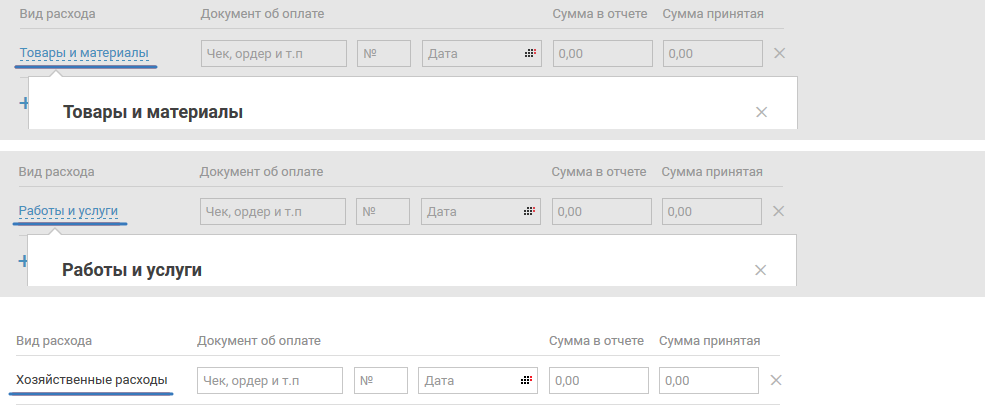
Task: Focus payment document field in Работы и услуги row
Action: [273, 211]
